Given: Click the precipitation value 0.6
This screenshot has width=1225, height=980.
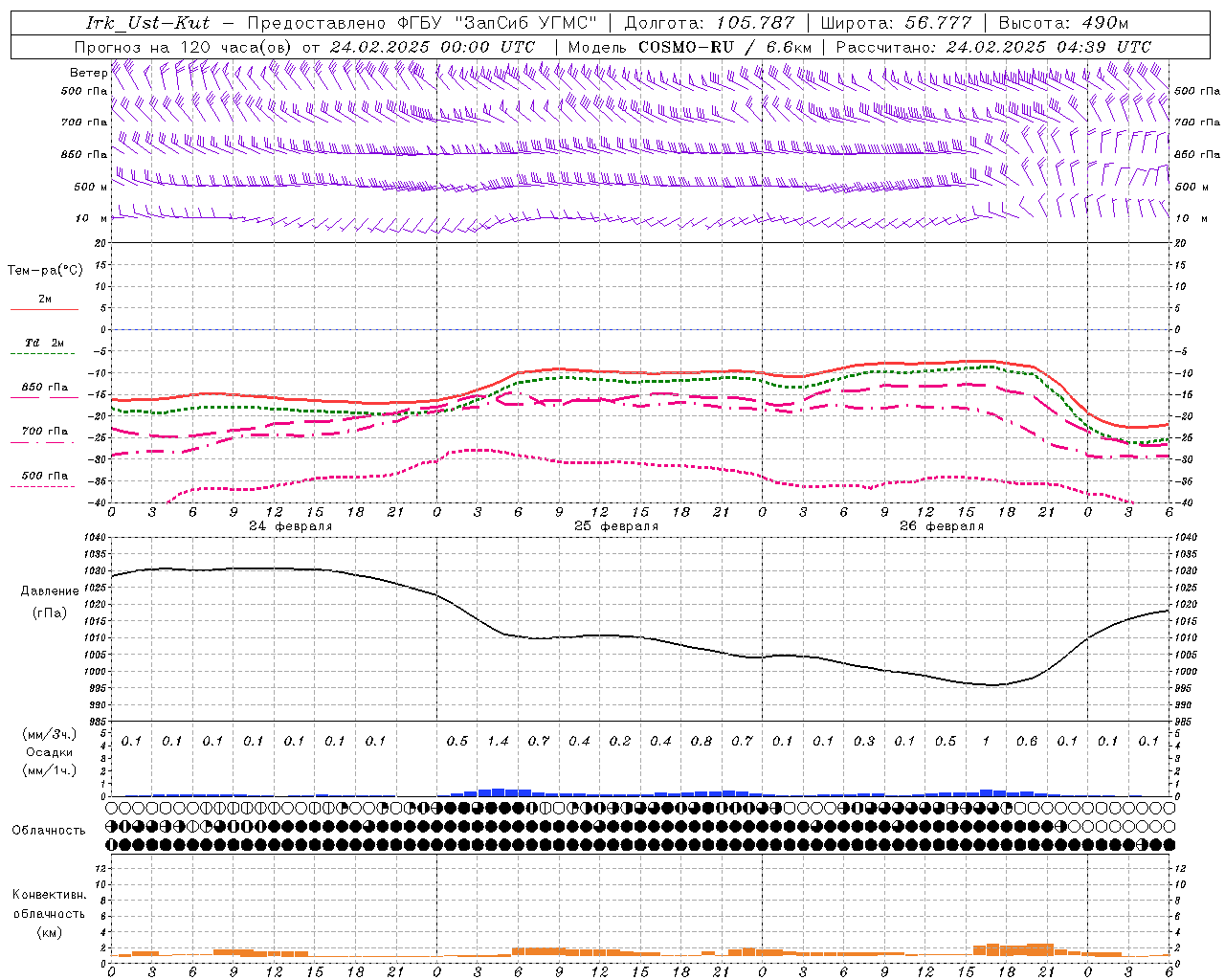Looking at the screenshot, I should [x=1027, y=742].
